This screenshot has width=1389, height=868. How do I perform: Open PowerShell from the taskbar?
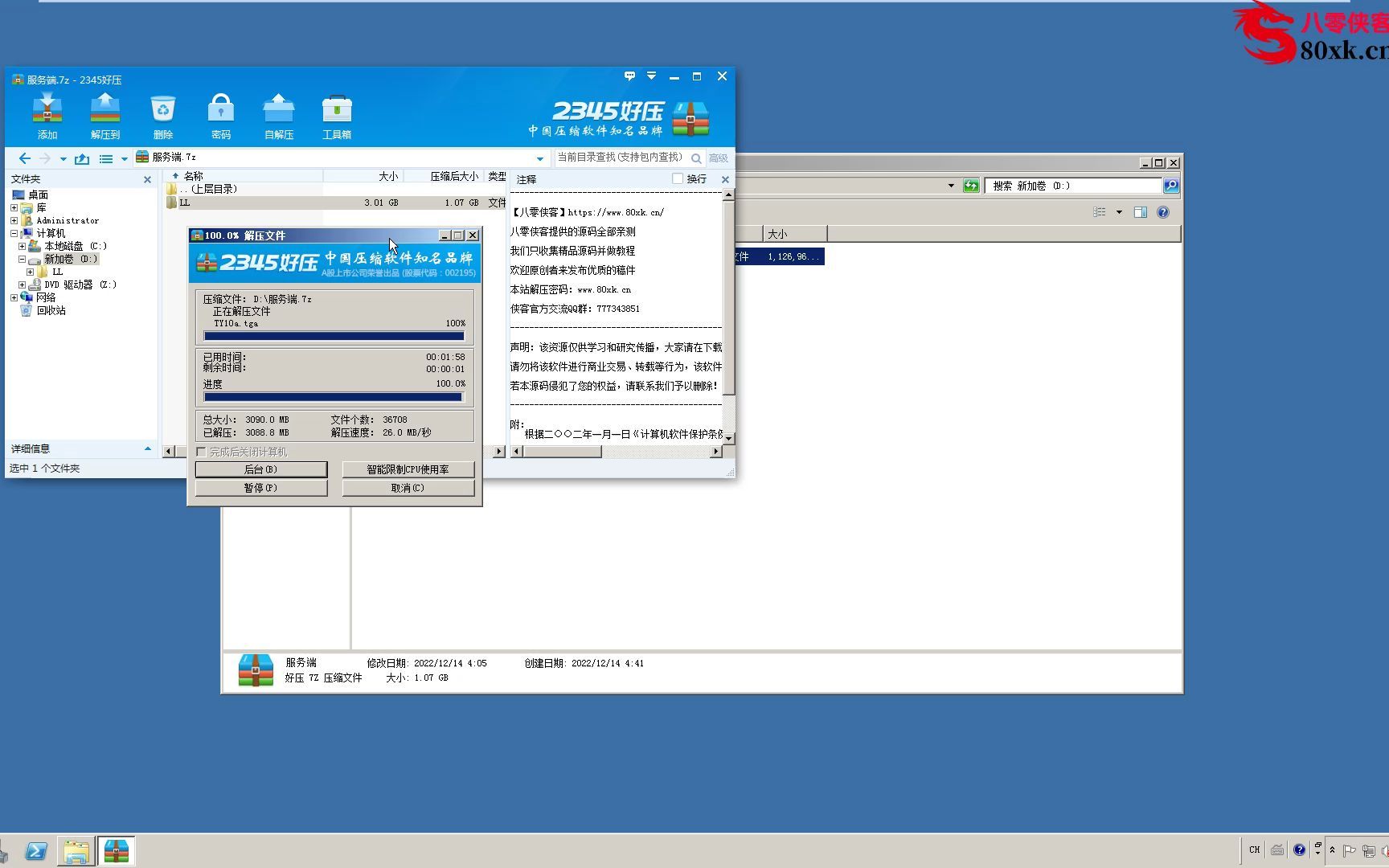click(36, 851)
